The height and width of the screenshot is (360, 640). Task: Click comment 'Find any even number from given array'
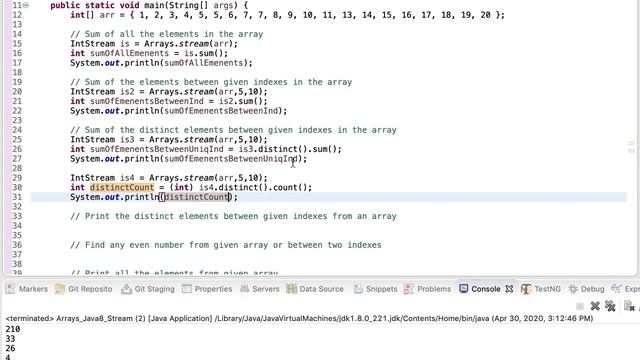pos(226,245)
